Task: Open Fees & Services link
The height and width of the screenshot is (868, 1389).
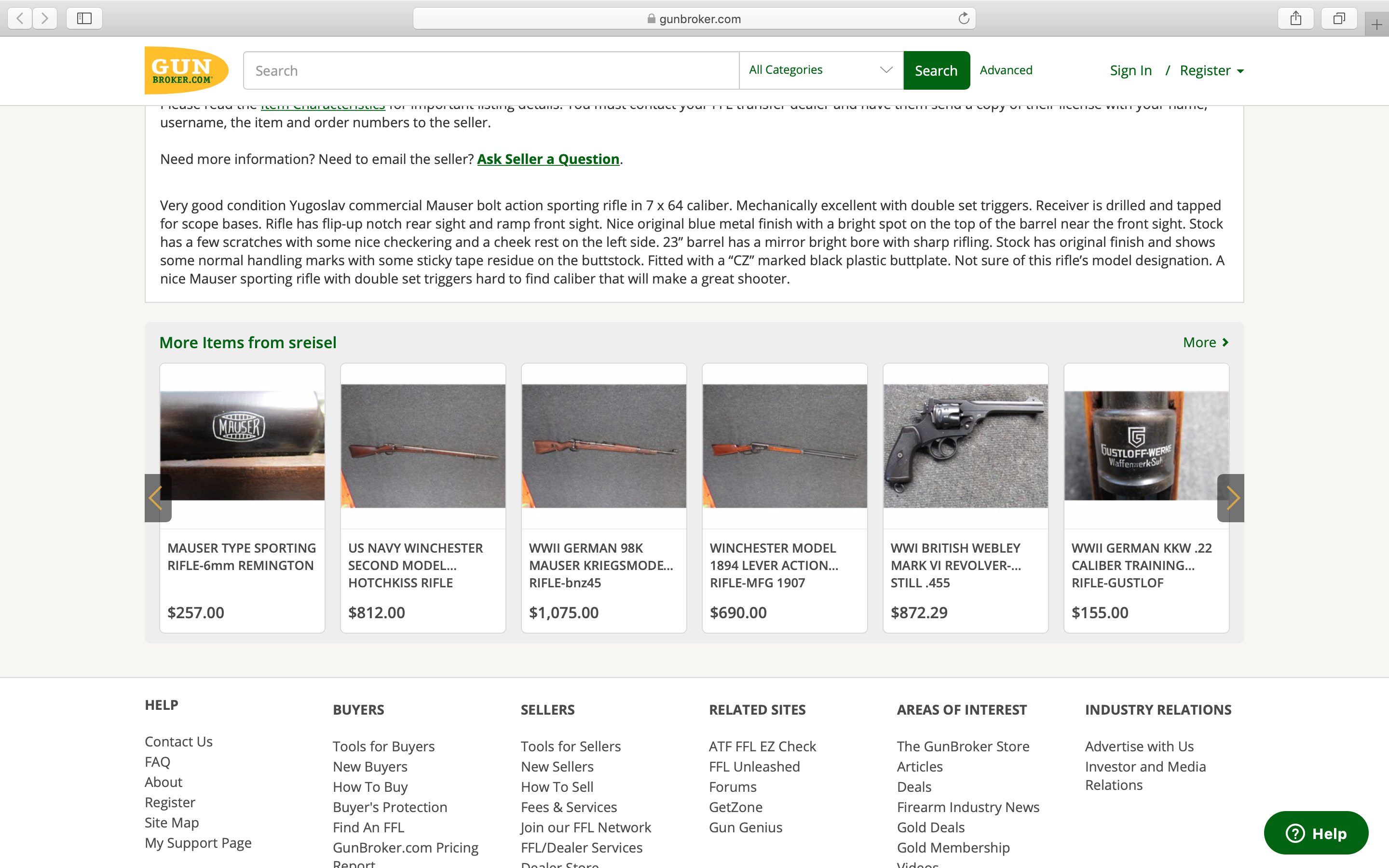Action: 569,807
